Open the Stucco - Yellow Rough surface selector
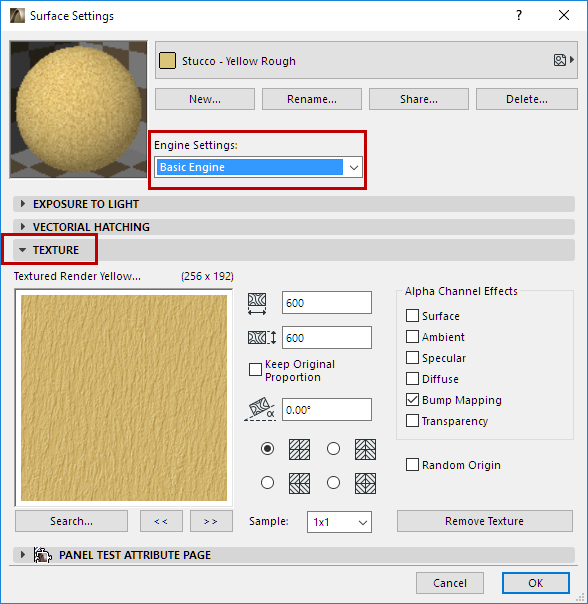 point(366,60)
